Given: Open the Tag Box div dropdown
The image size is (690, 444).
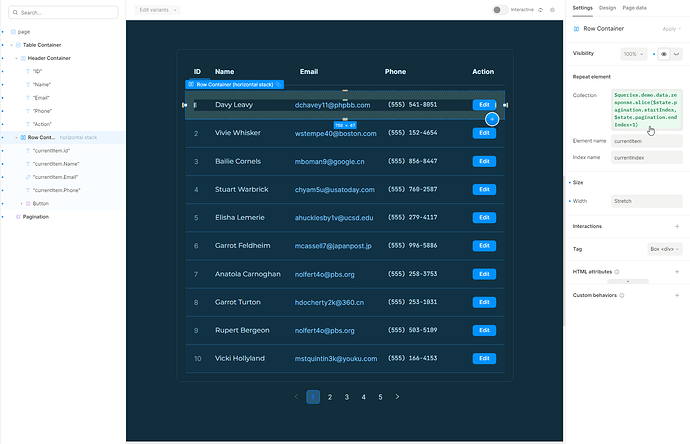Looking at the screenshot, I should point(665,248).
